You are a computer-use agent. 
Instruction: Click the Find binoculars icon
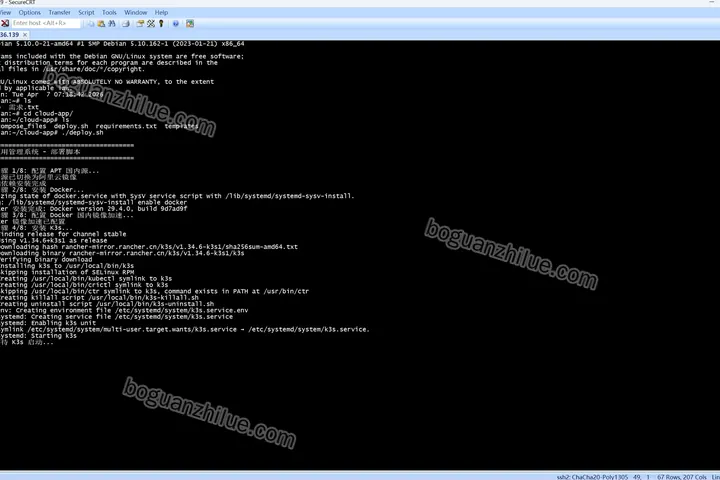coord(112,23)
